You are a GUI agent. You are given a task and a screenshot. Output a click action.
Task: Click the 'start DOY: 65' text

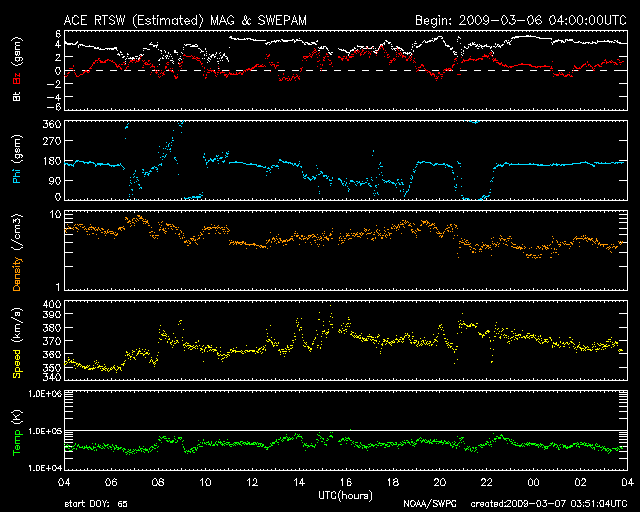[96, 504]
